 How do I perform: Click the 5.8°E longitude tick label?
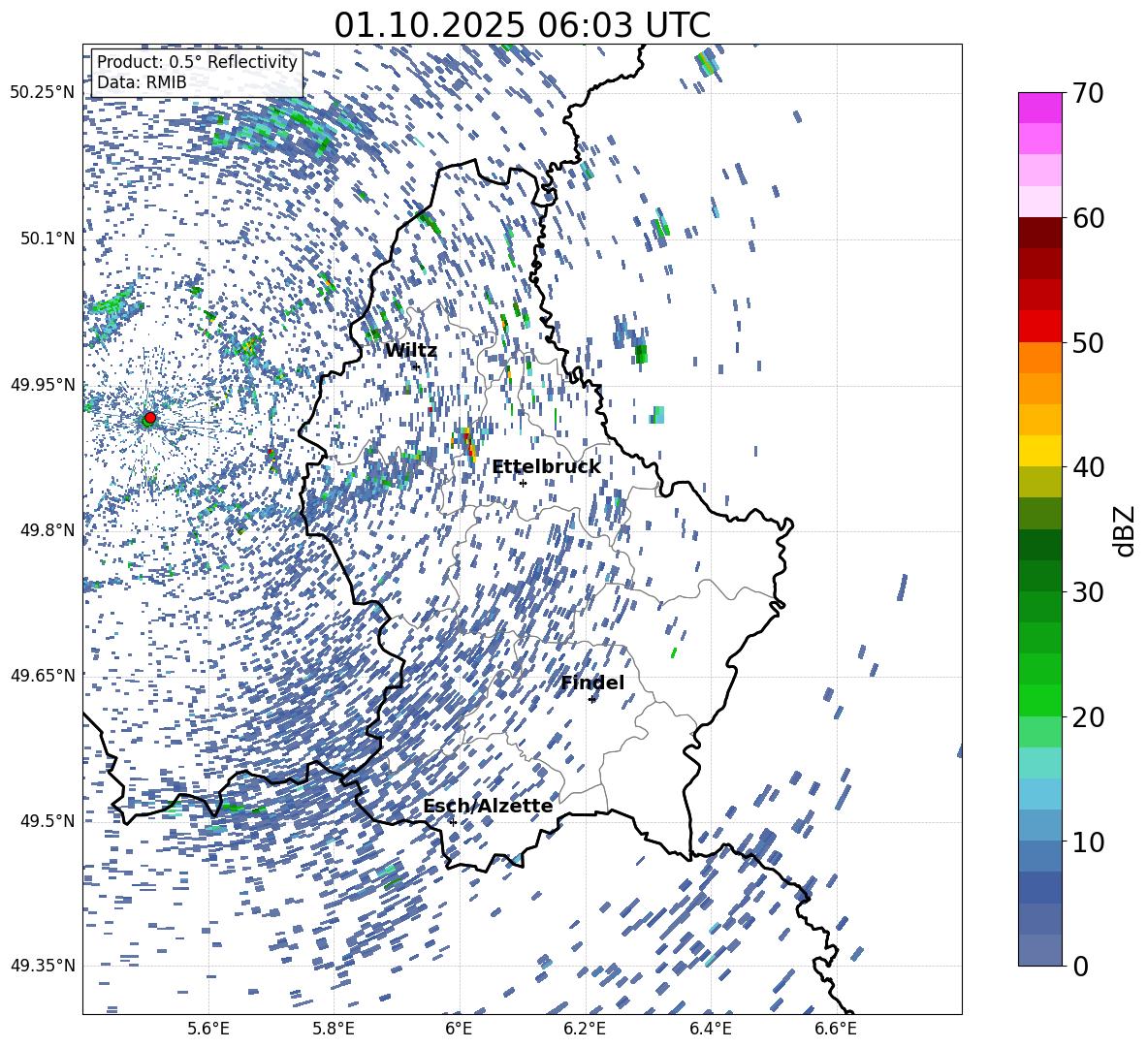(334, 1029)
